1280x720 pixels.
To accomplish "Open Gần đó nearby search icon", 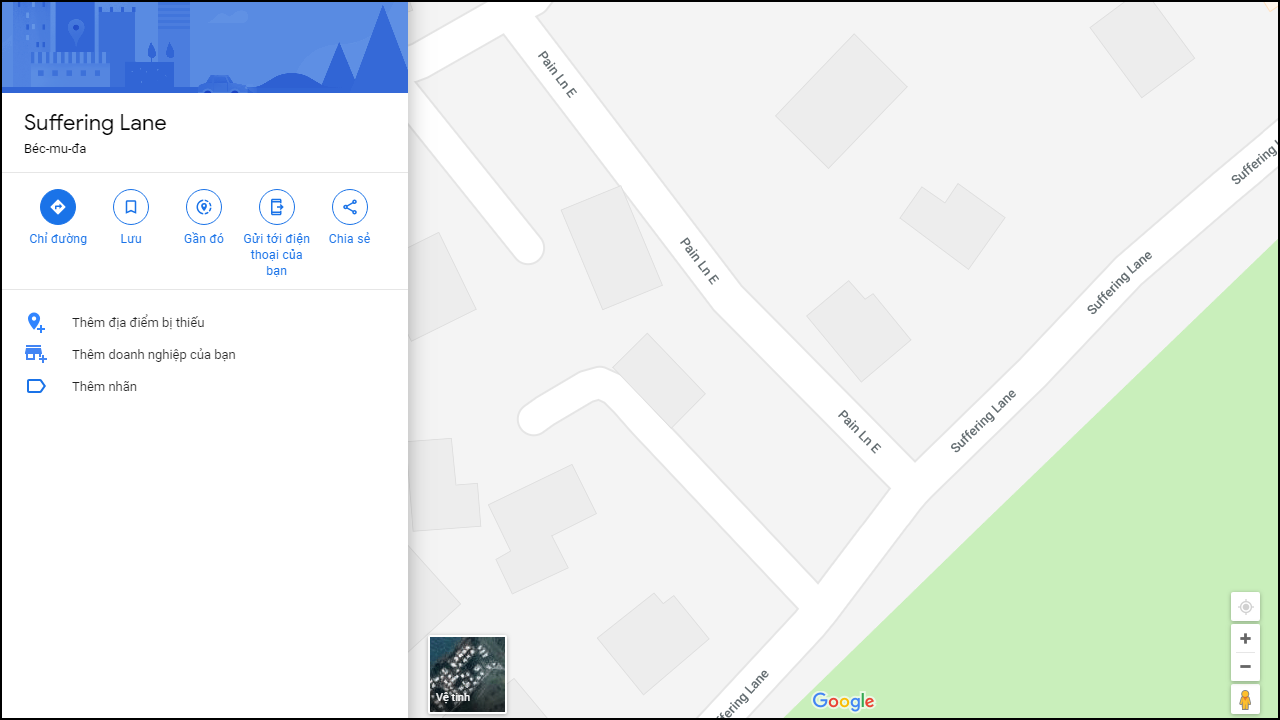I will coord(203,207).
